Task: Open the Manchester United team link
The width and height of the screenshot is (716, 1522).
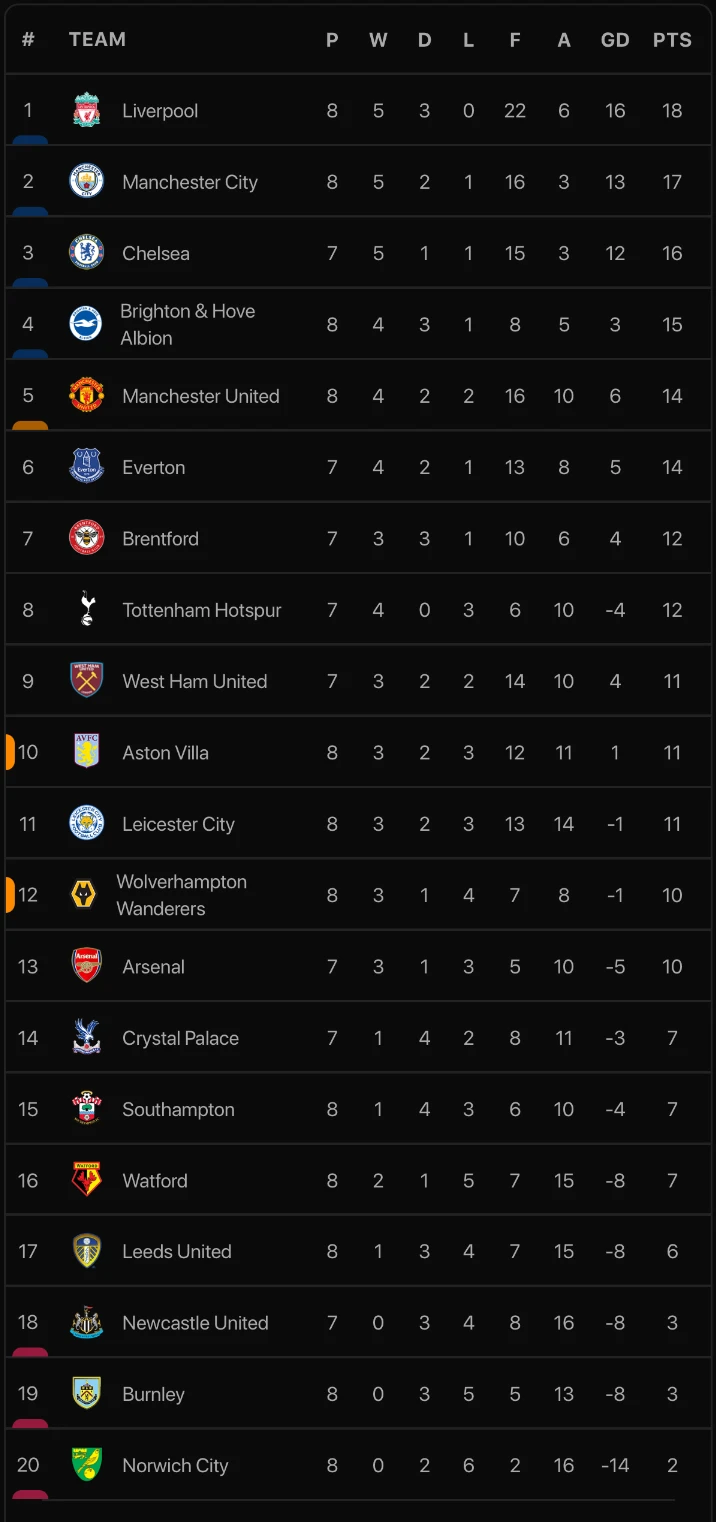Action: pyautogui.click(x=200, y=396)
